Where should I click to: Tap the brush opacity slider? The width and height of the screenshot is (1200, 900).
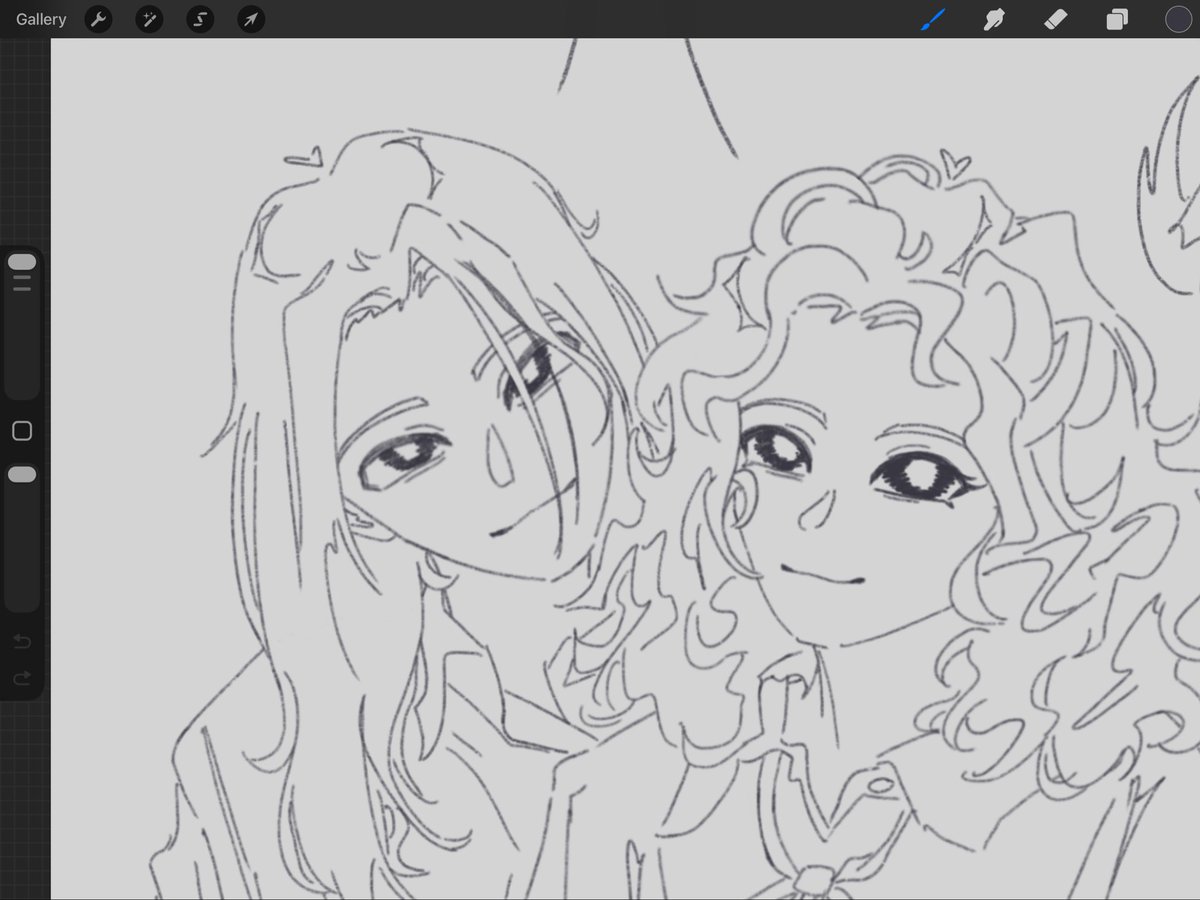pos(22,536)
